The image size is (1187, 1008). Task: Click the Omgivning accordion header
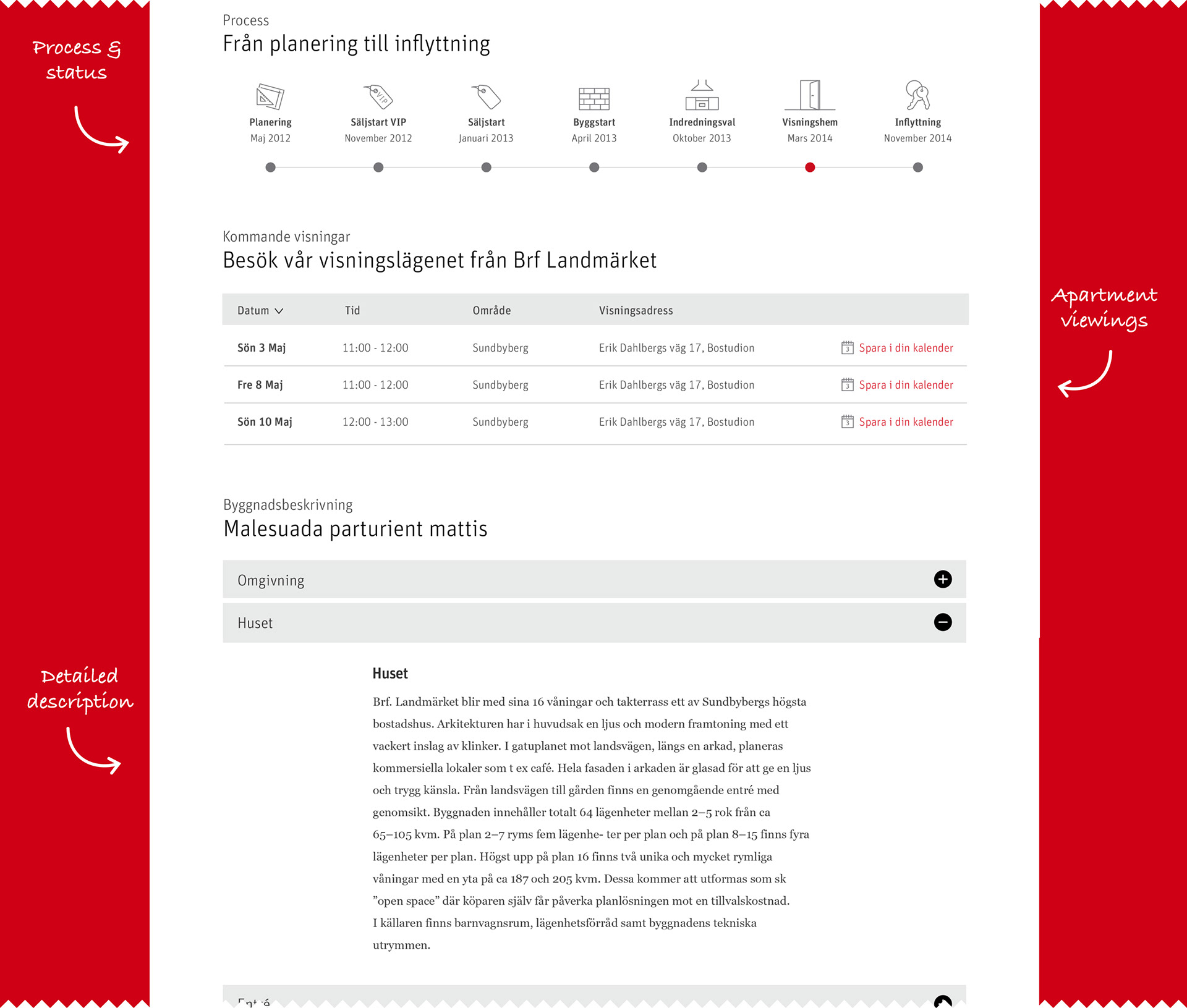(271, 580)
